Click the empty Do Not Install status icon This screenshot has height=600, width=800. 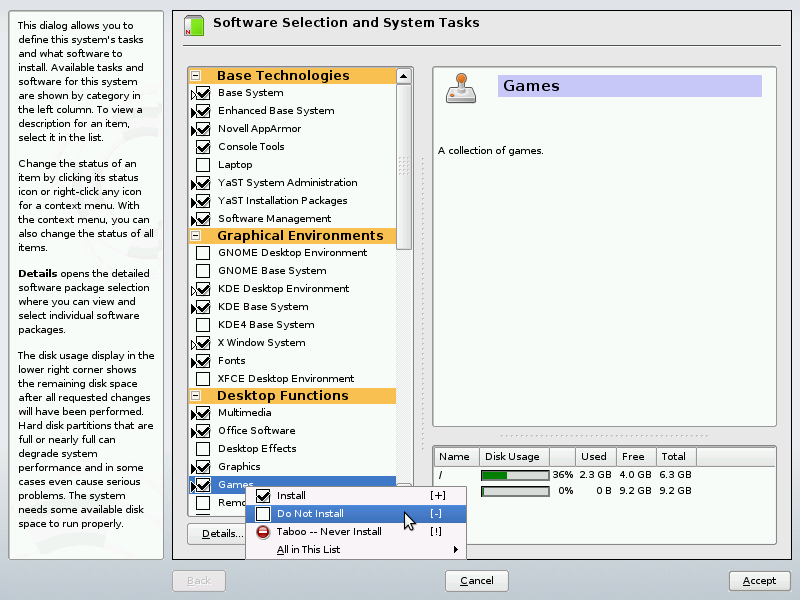[263, 514]
